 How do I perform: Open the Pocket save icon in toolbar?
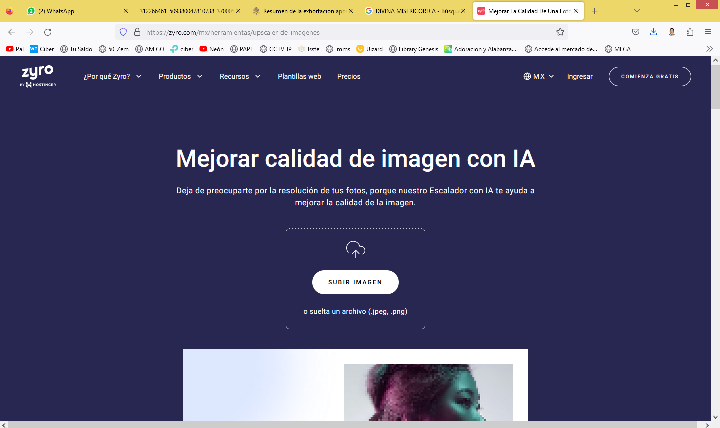[636, 32]
